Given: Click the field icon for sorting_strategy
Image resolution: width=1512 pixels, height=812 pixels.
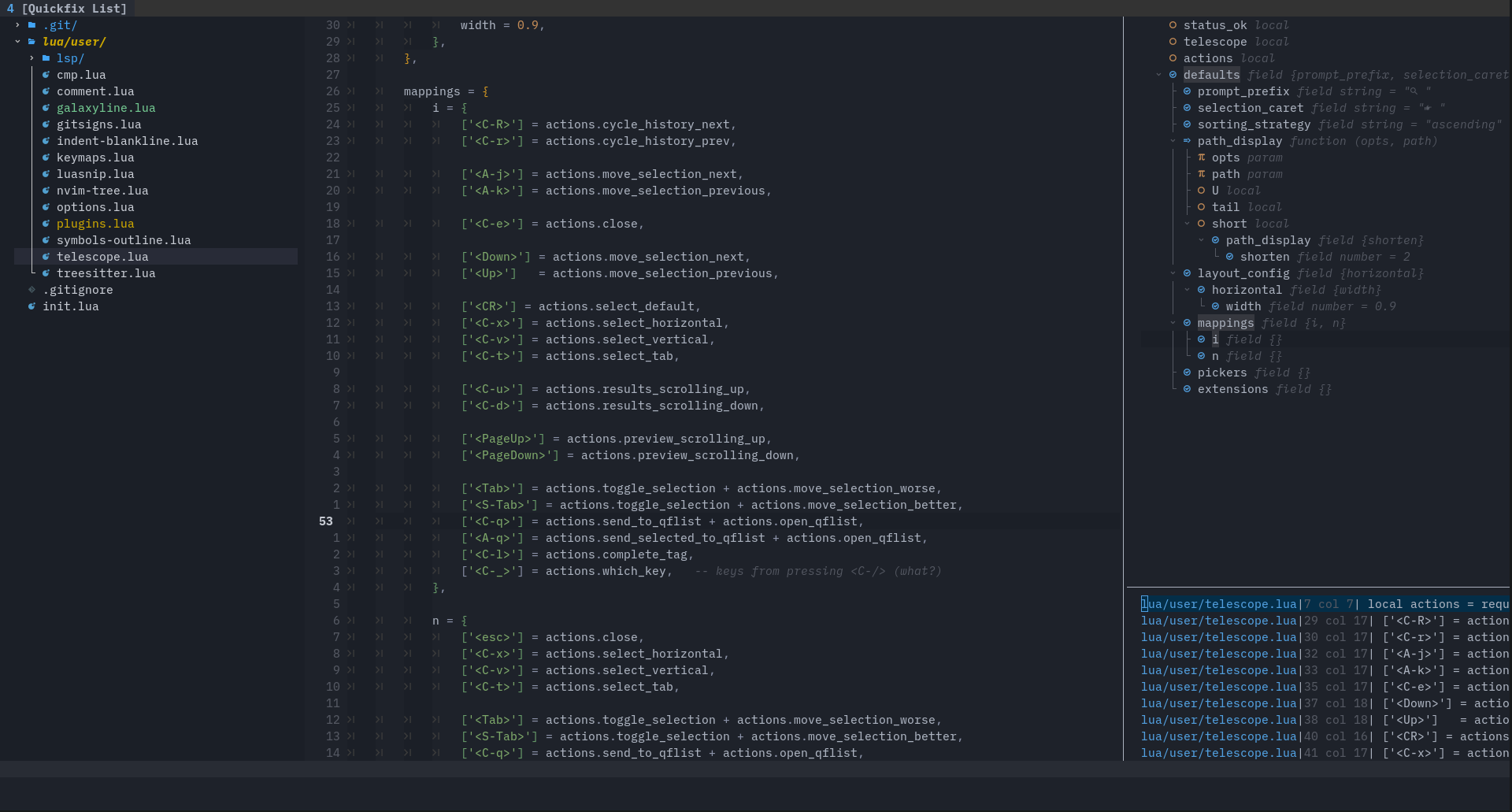Looking at the screenshot, I should pos(1187,124).
